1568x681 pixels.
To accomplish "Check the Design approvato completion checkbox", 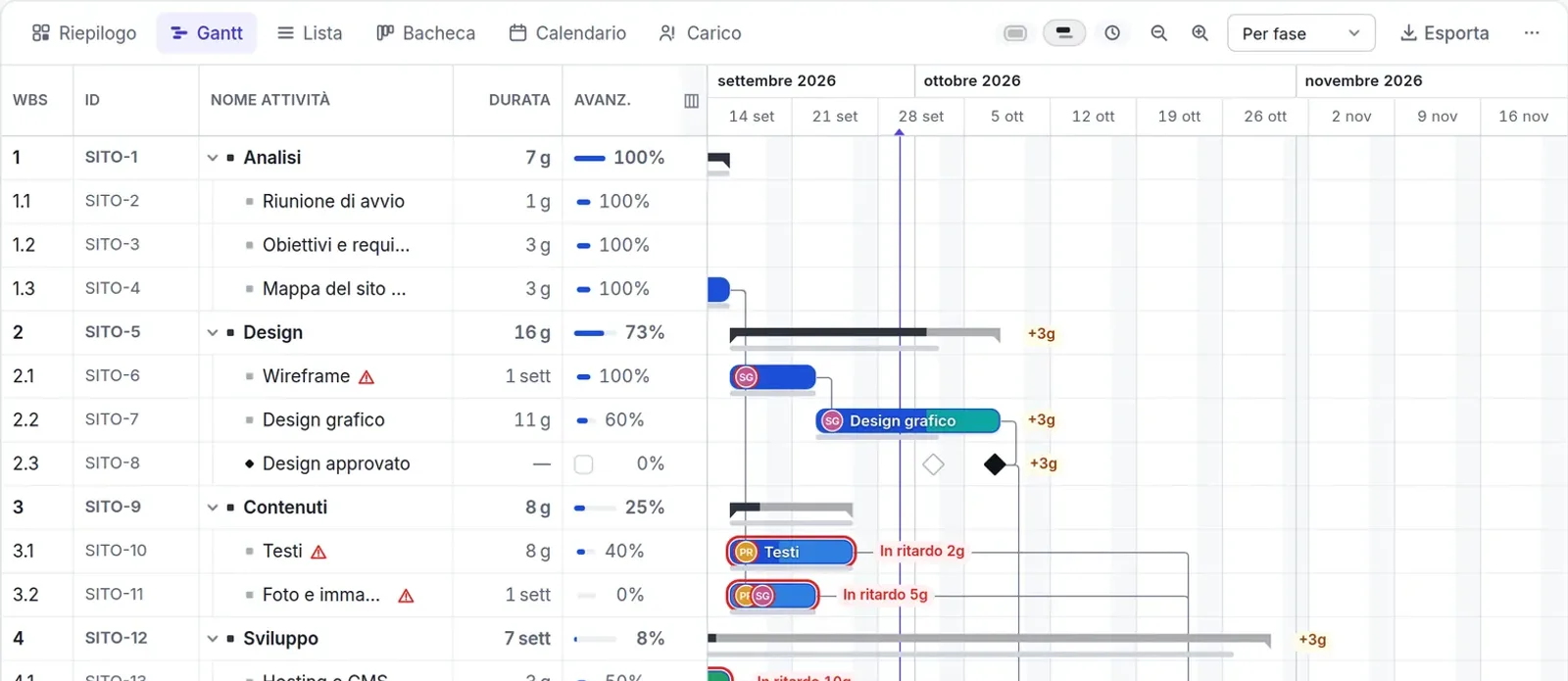I will point(583,464).
